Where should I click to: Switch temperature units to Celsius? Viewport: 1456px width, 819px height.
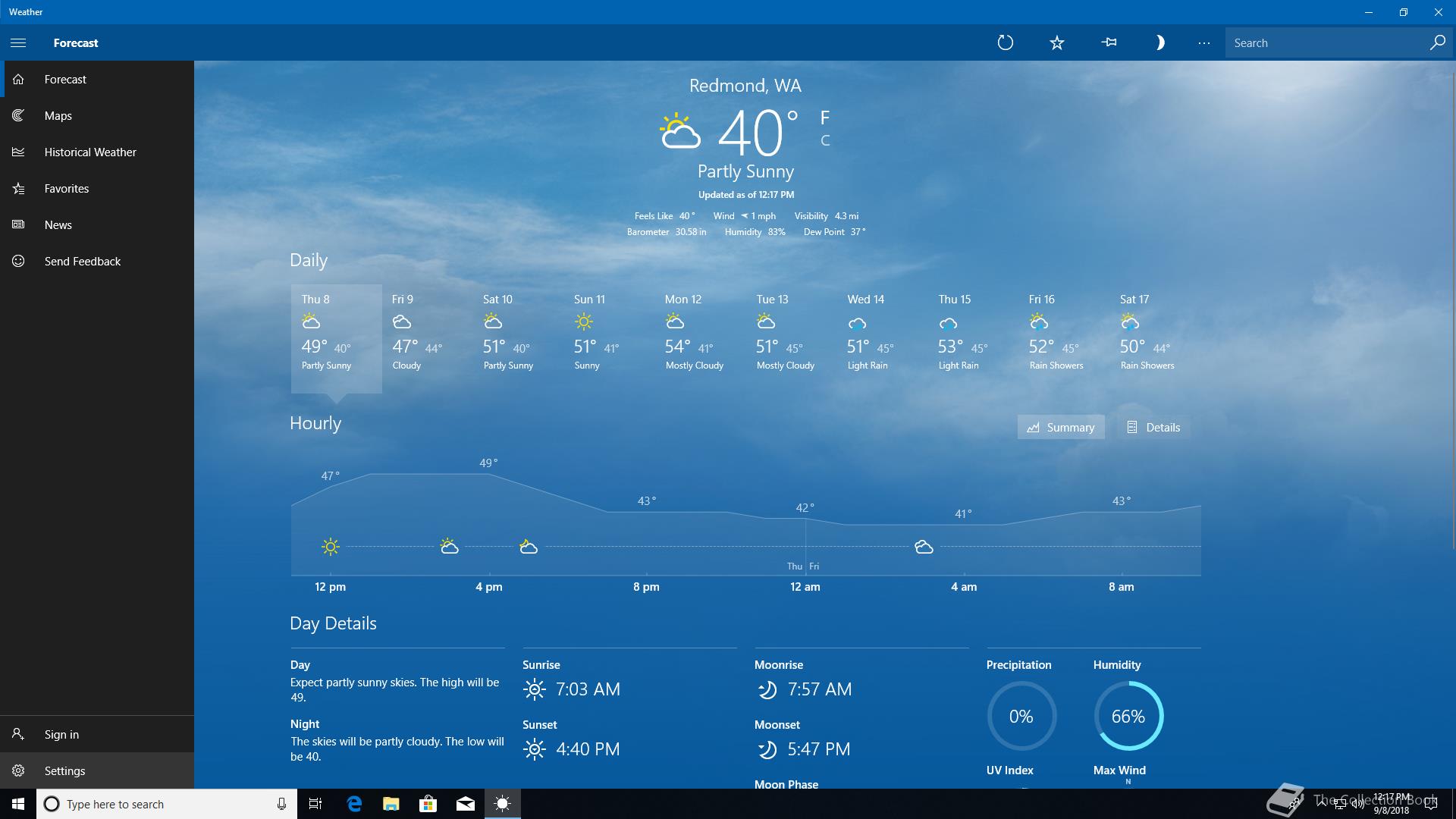coord(825,140)
